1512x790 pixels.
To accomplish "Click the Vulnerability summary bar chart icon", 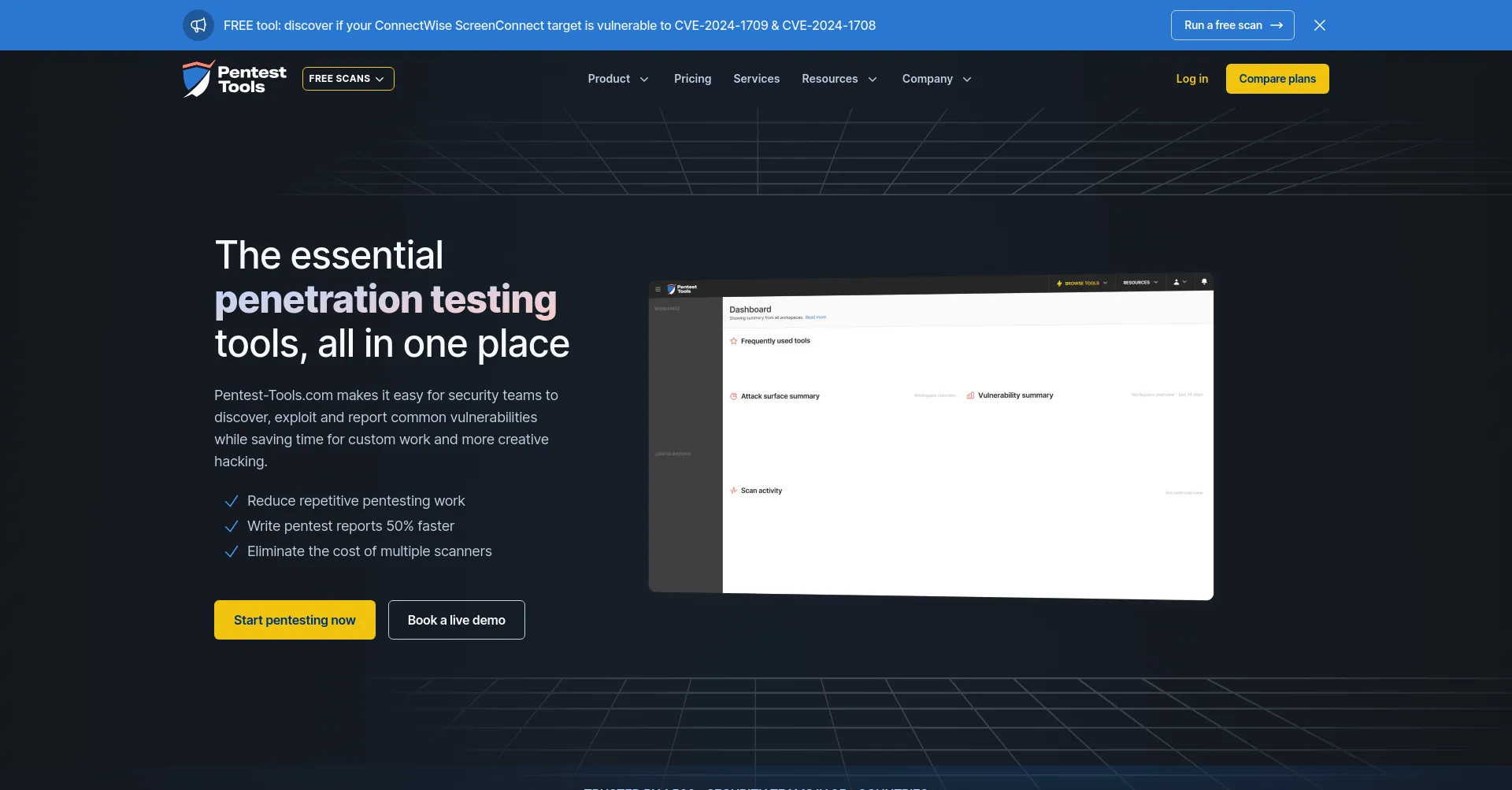I will click(x=971, y=395).
